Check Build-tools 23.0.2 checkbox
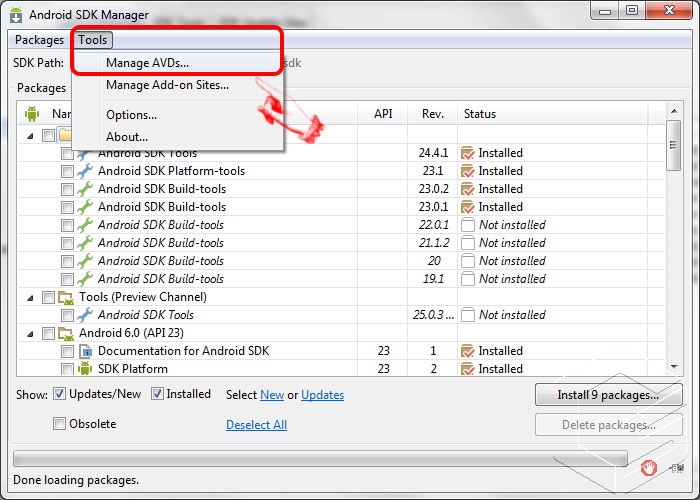This screenshot has height=500, width=700. [x=67, y=189]
